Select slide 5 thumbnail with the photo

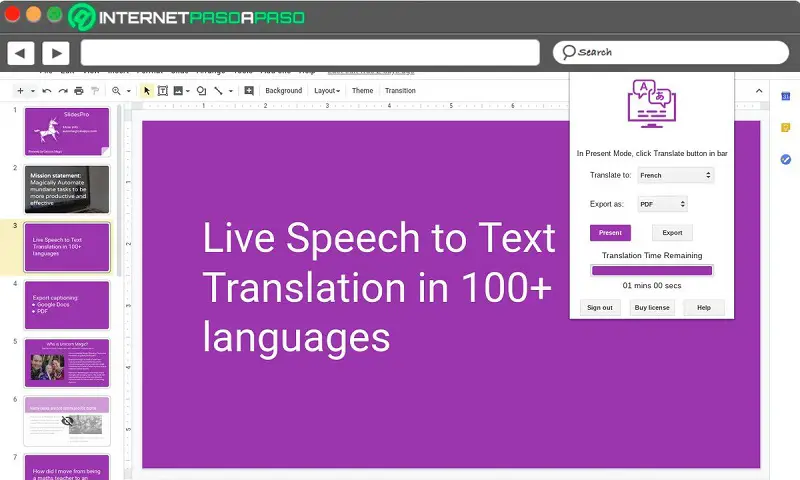tap(67, 363)
